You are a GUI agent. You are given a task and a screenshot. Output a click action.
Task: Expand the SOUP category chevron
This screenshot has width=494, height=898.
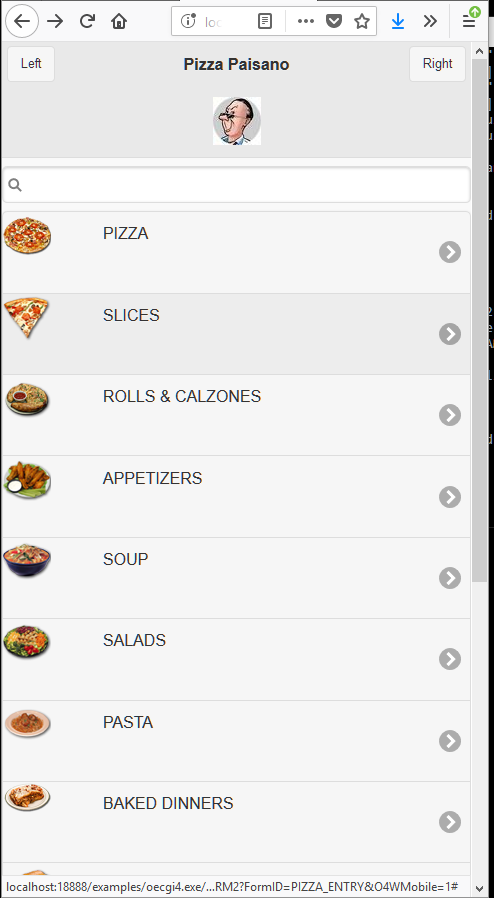pyautogui.click(x=450, y=578)
